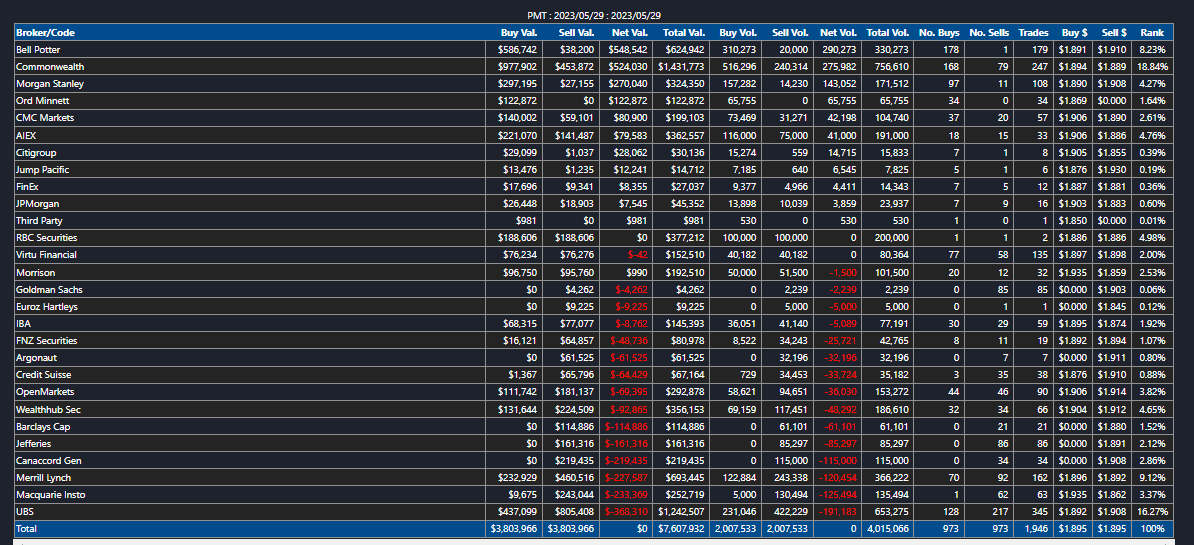This screenshot has width=1194, height=545.
Task: Sort by the Rank column header
Action: pos(1151,33)
